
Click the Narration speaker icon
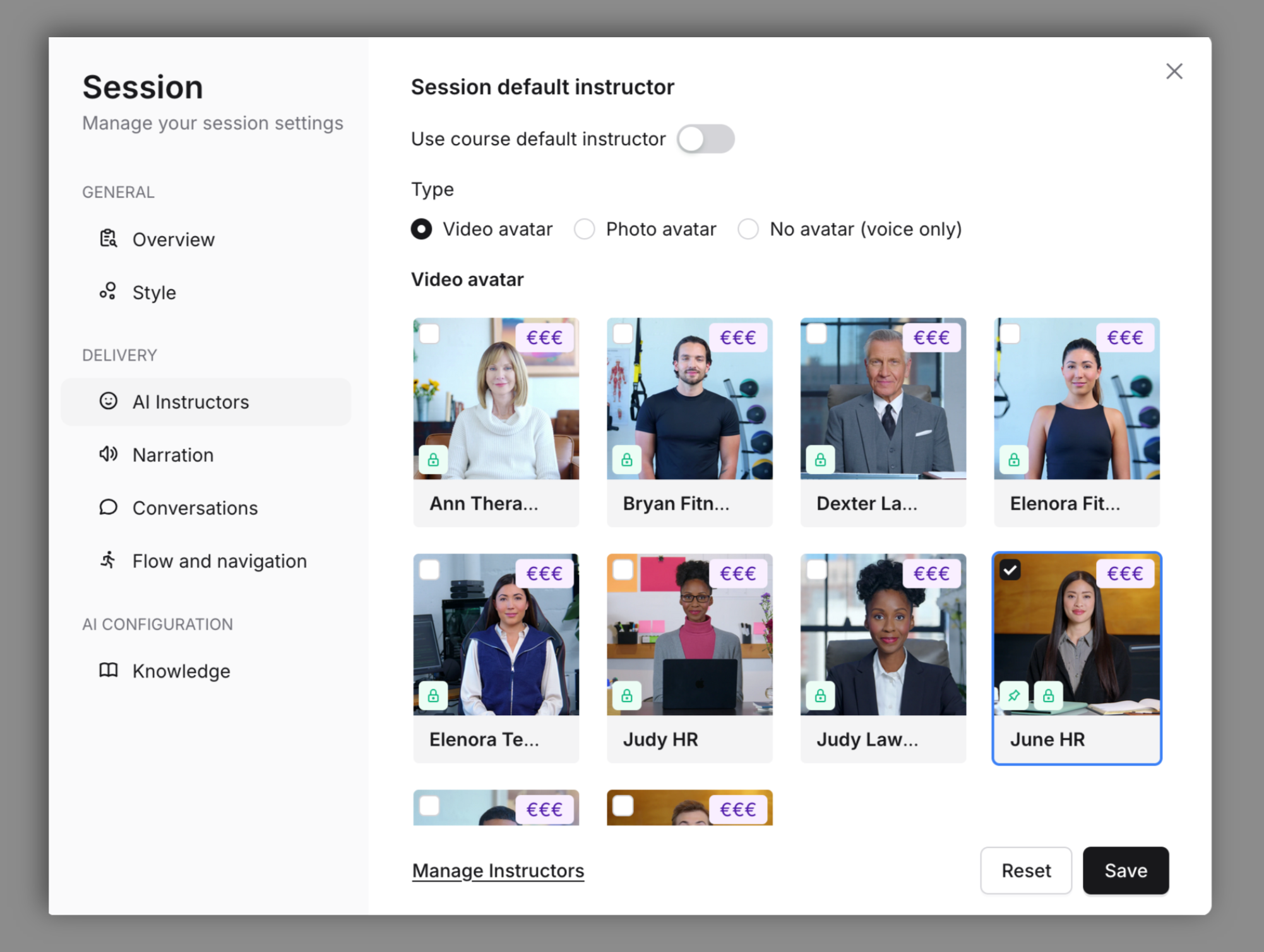point(108,455)
